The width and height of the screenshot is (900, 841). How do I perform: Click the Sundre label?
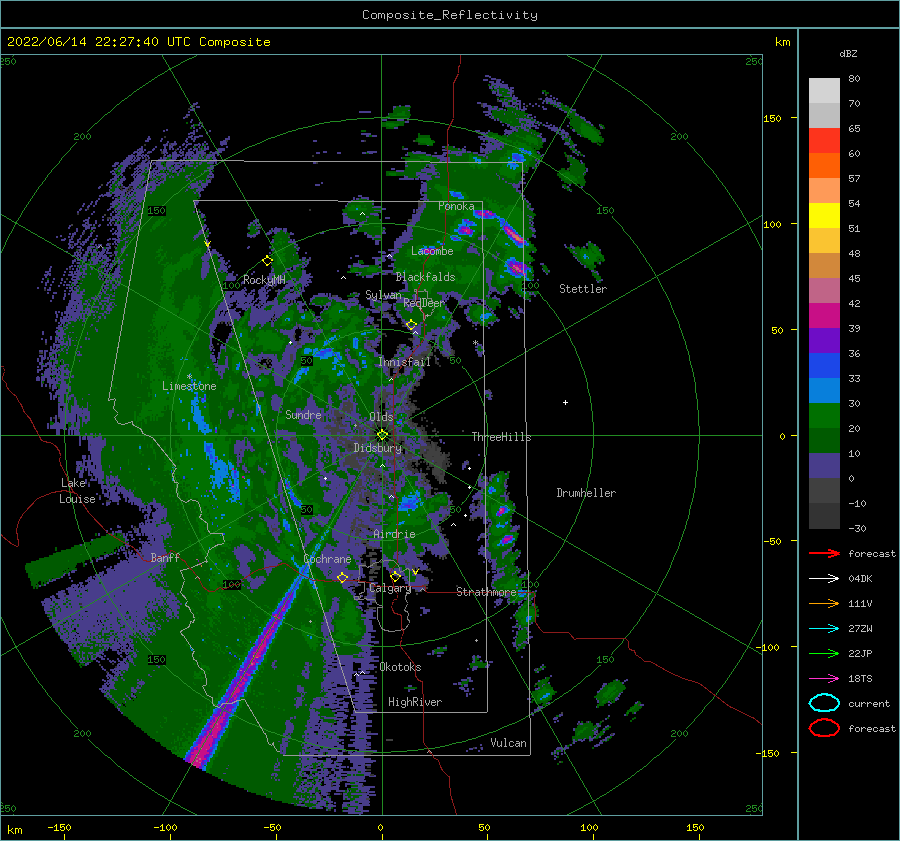303,415
